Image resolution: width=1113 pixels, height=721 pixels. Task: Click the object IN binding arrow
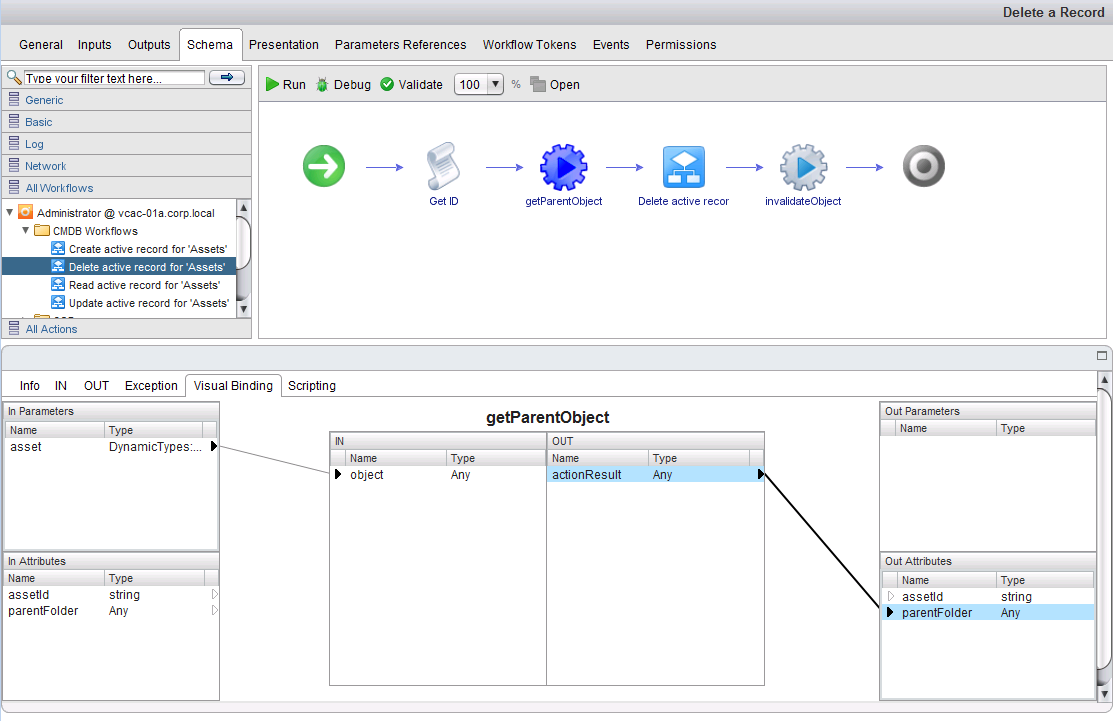(x=339, y=474)
